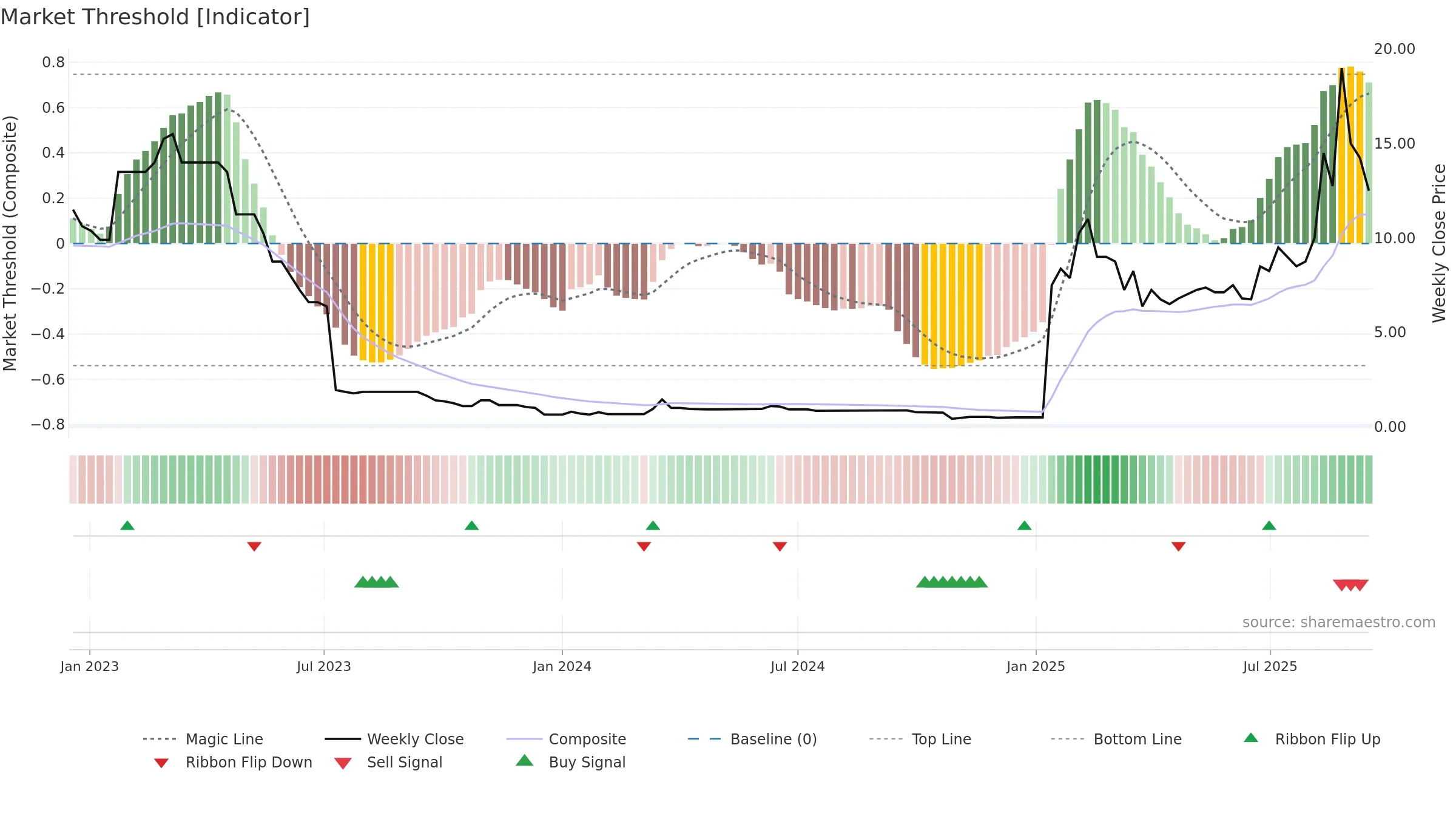Click the 0.8 composite axis tick
The width and height of the screenshot is (1456, 819).
click(53, 62)
